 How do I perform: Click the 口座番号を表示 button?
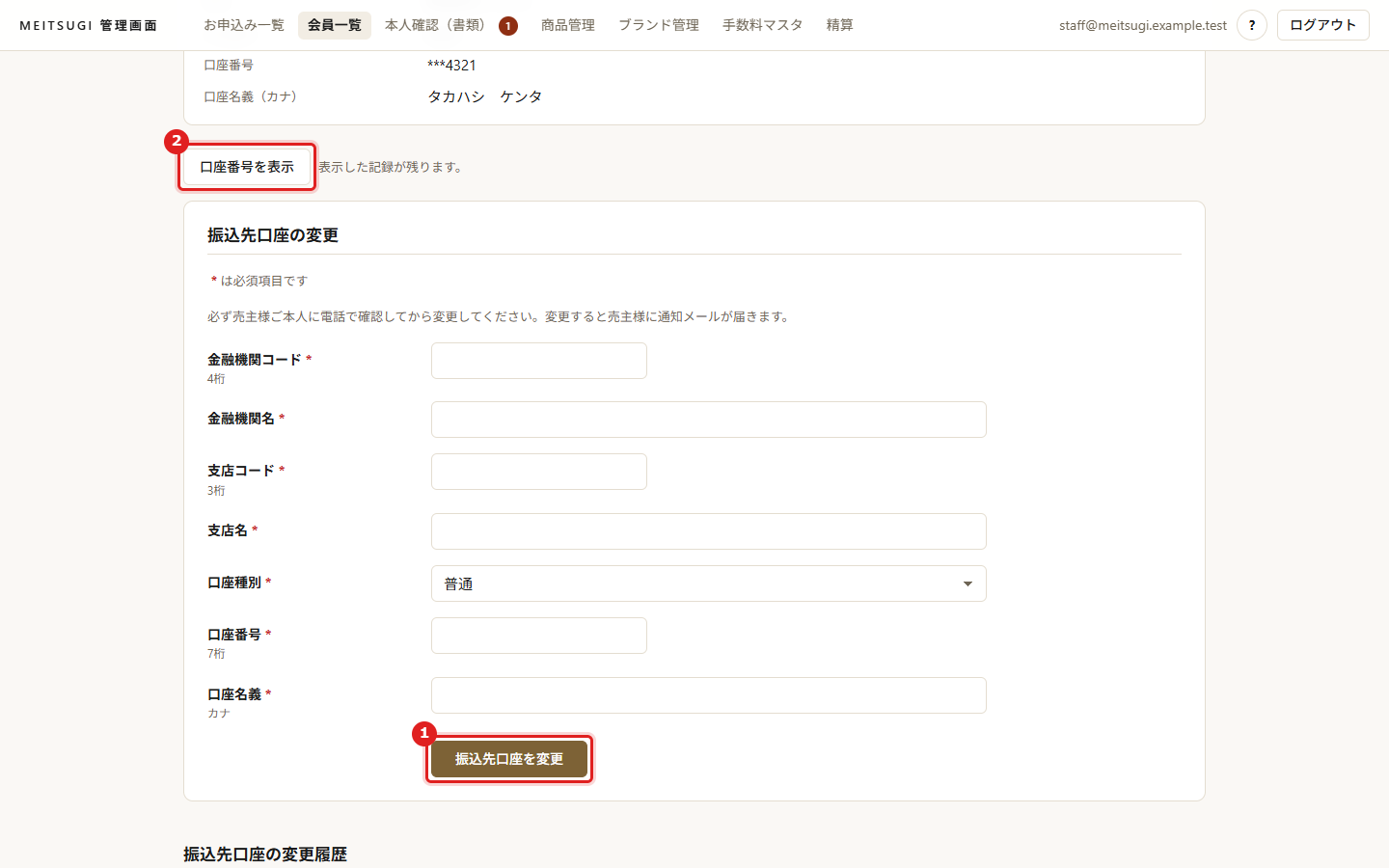coord(247,167)
